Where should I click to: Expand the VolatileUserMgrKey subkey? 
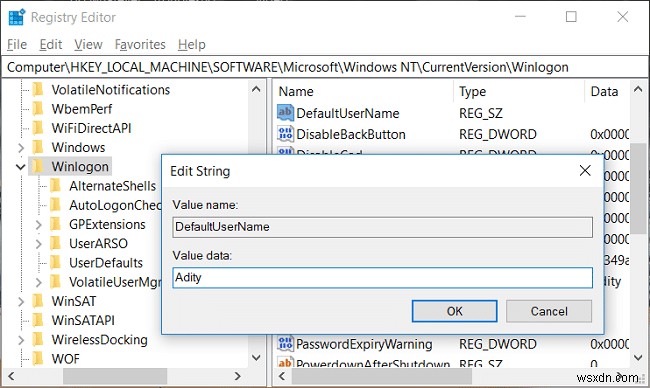39,282
